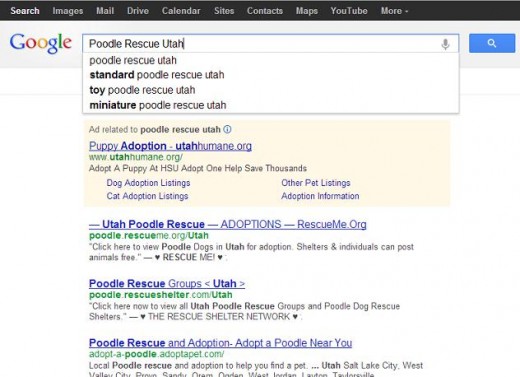Open Sites in the top navigation bar

(x=224, y=11)
